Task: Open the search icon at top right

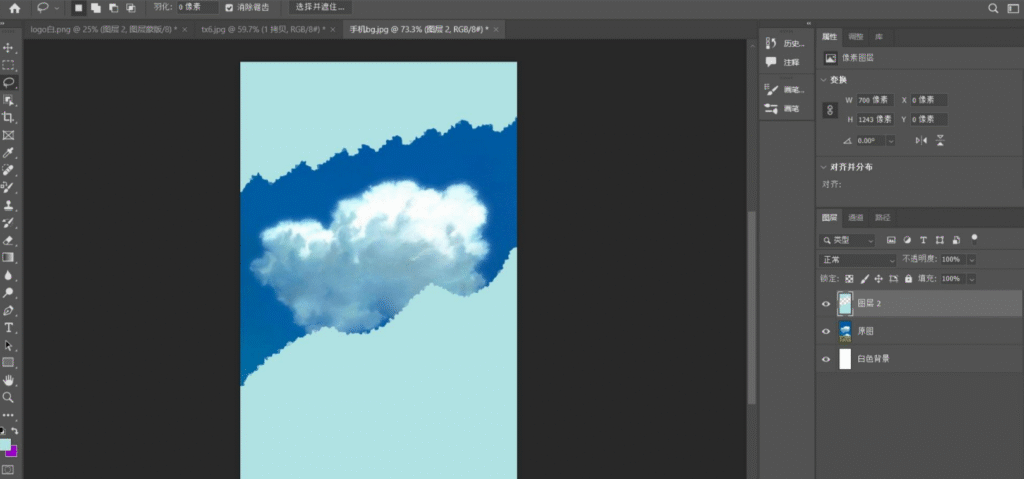Action: pyautogui.click(x=993, y=8)
